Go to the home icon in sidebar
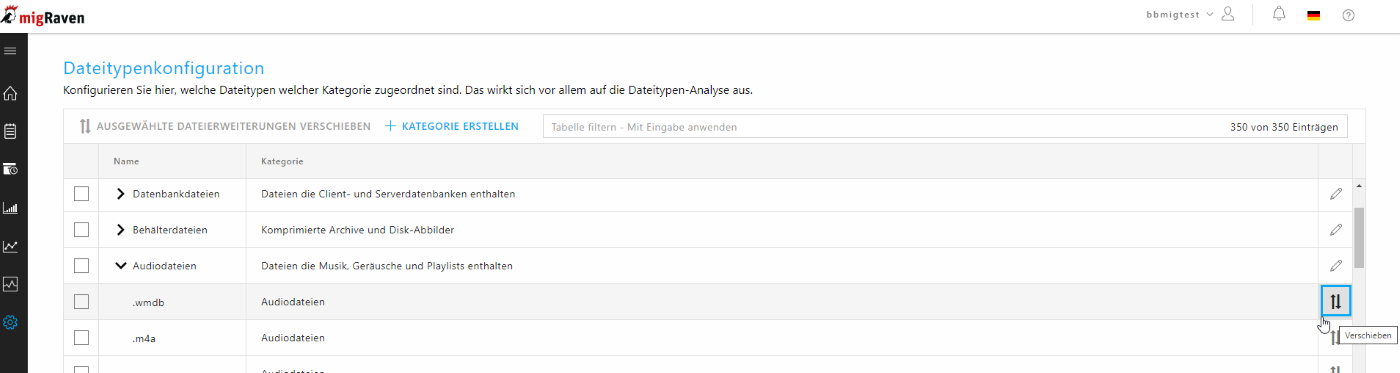Viewport: 1400px width, 373px height. 11,93
